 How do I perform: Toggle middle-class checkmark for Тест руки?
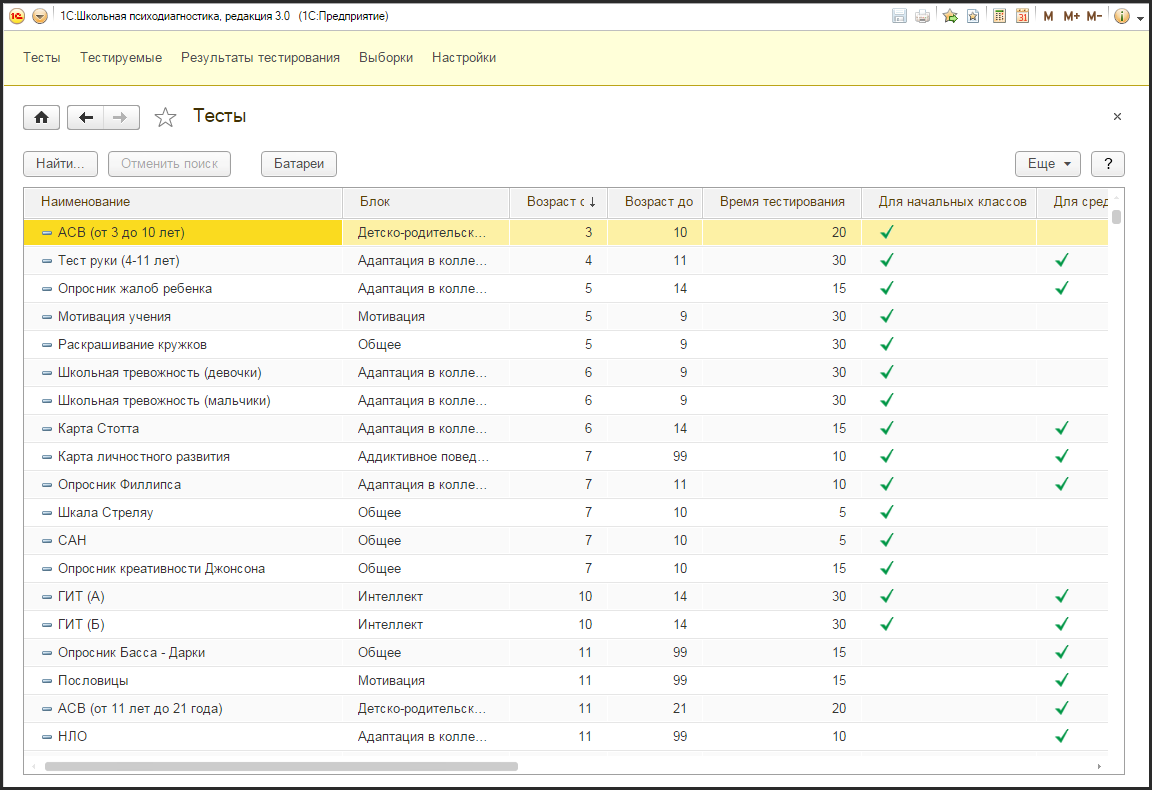pyautogui.click(x=1062, y=260)
